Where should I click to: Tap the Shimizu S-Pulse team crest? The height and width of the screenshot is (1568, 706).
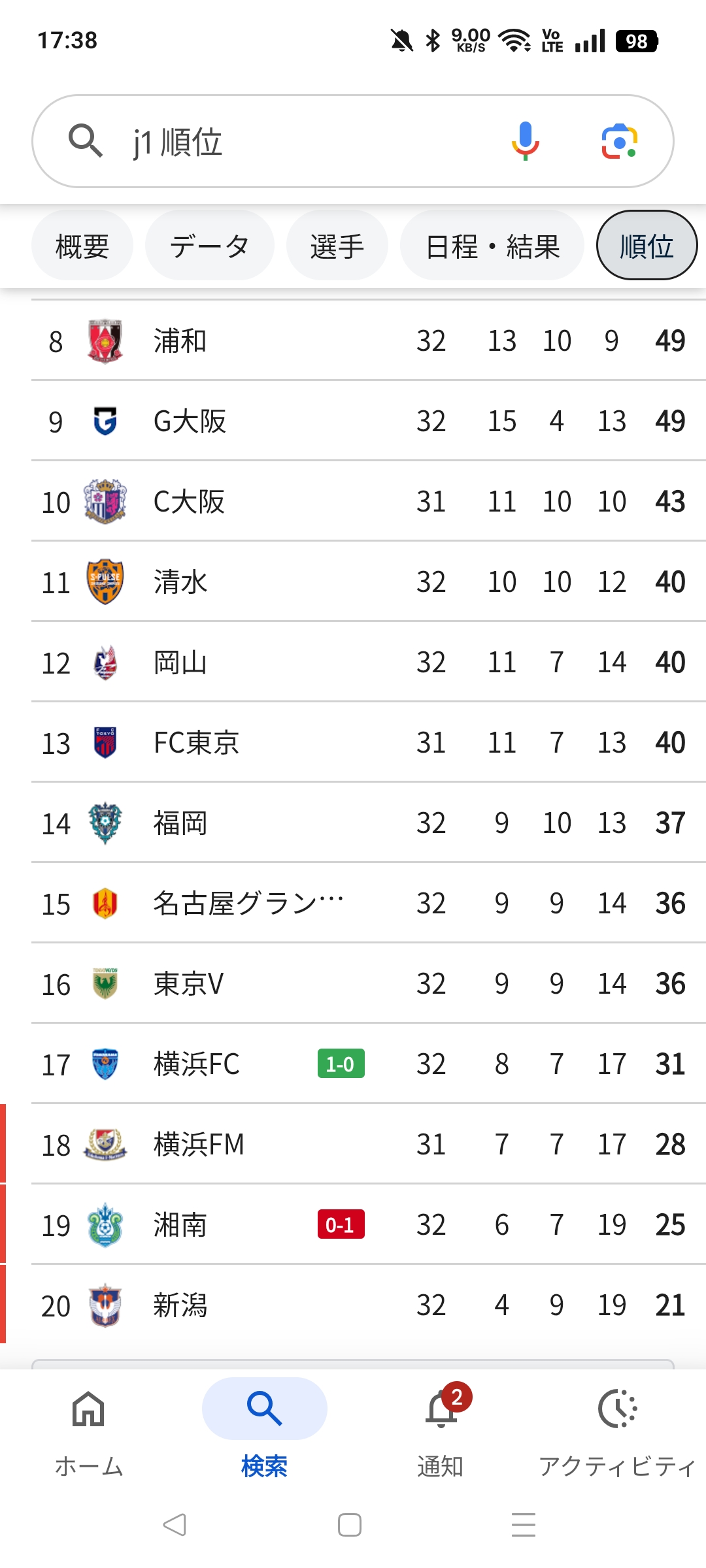click(105, 581)
